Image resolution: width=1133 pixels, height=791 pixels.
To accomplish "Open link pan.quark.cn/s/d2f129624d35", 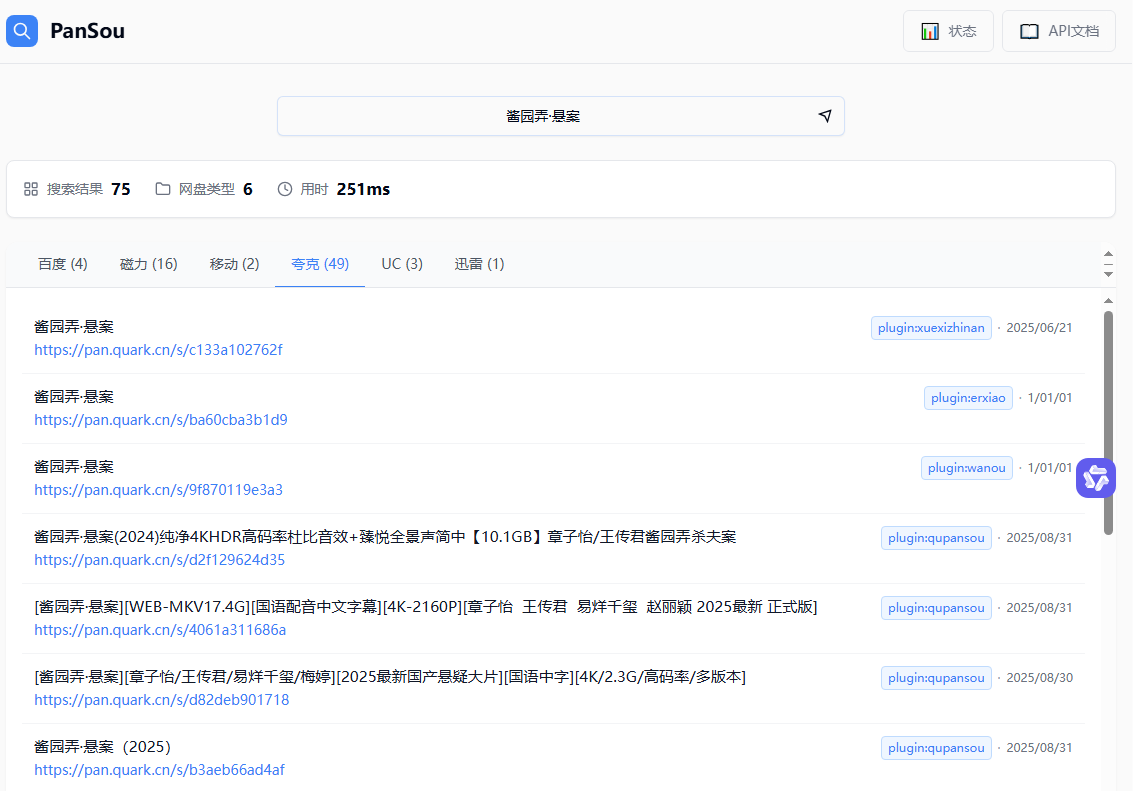I will 160,561.
